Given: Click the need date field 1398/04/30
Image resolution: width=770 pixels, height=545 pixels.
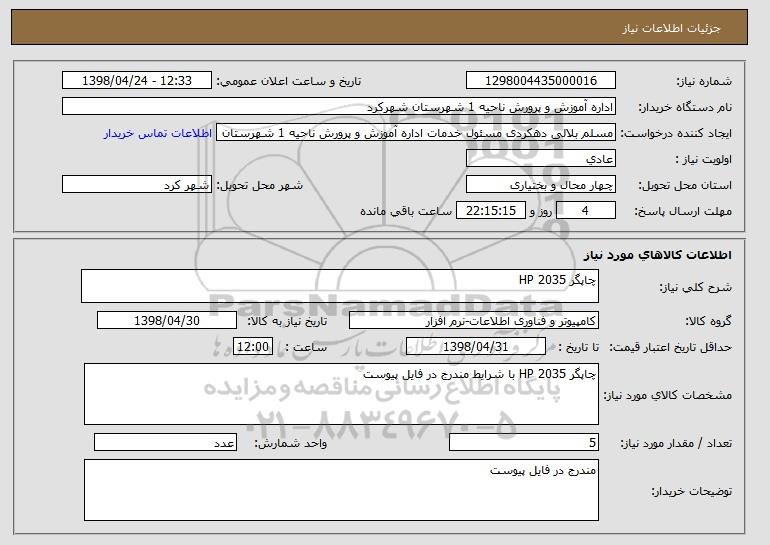Looking at the screenshot, I should [x=167, y=321].
